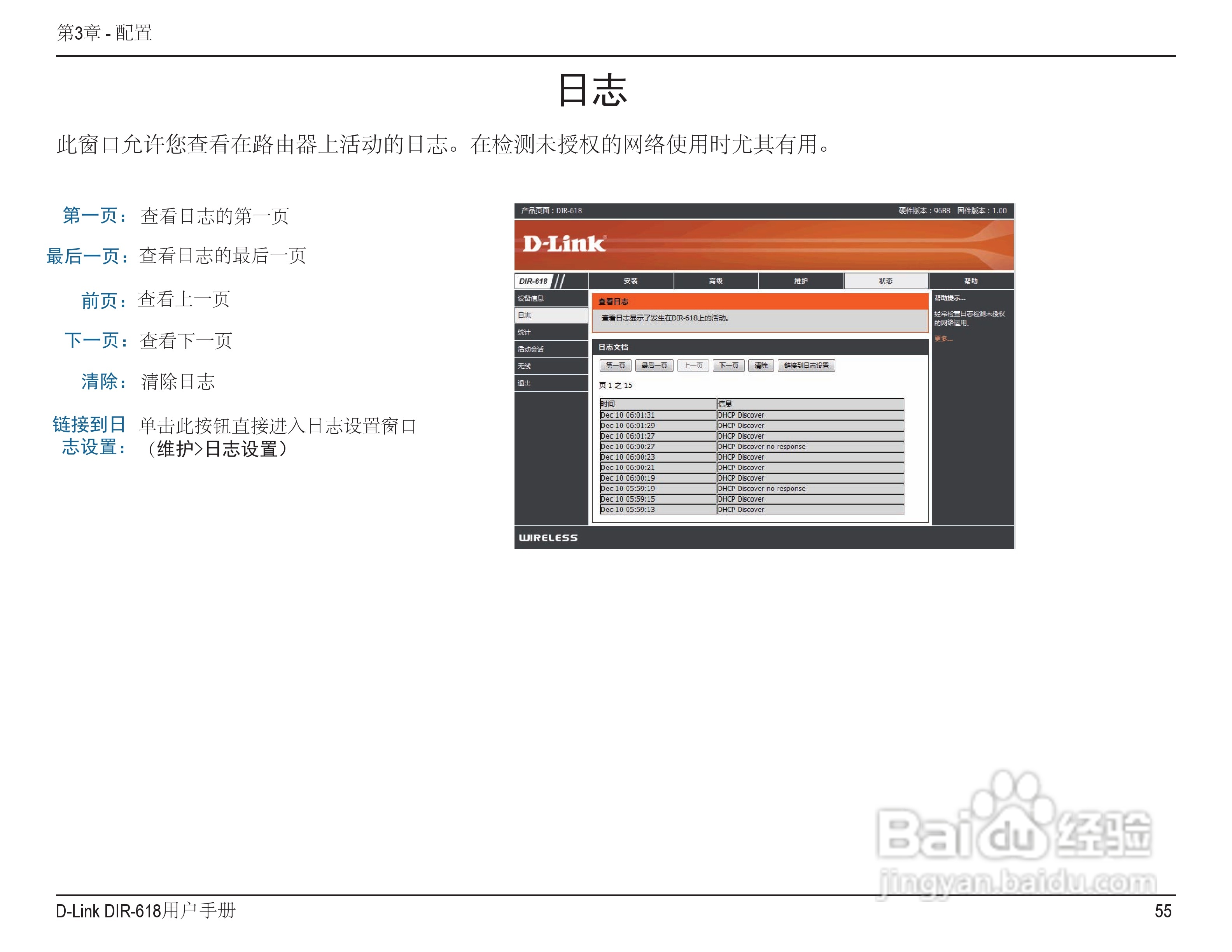Click the WIRELESS logo in footer
1232x952 pixels.
(548, 538)
